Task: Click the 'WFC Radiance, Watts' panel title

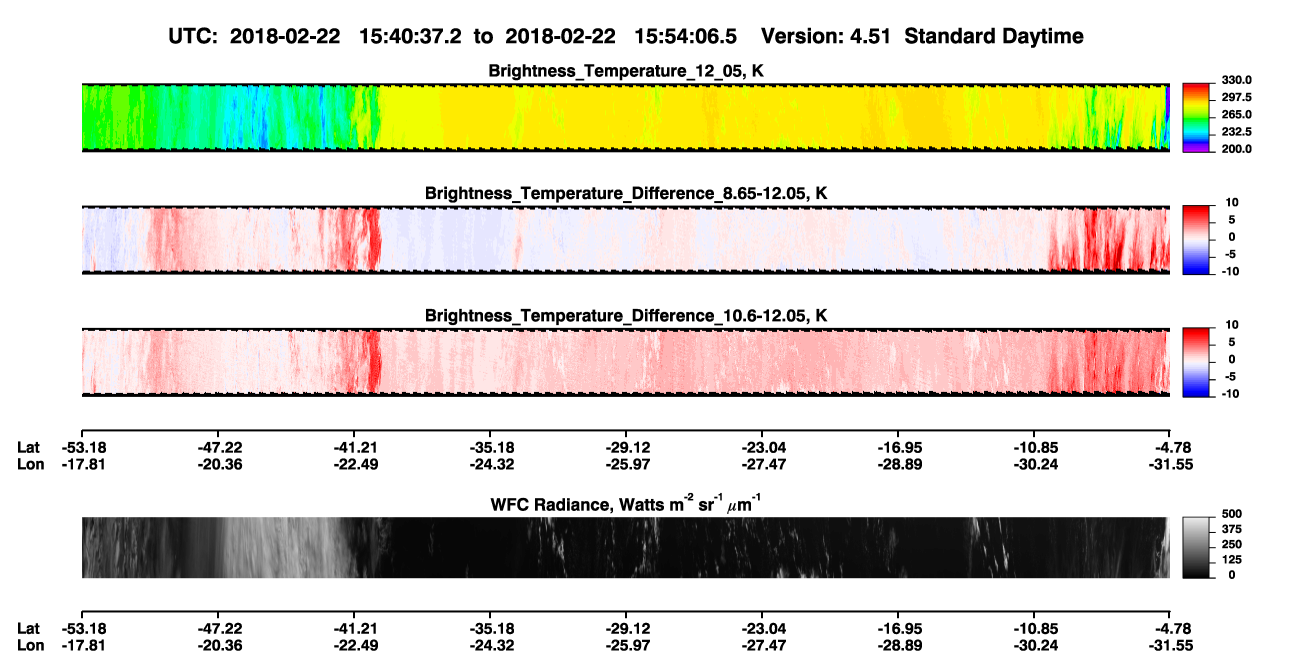Action: tap(626, 503)
